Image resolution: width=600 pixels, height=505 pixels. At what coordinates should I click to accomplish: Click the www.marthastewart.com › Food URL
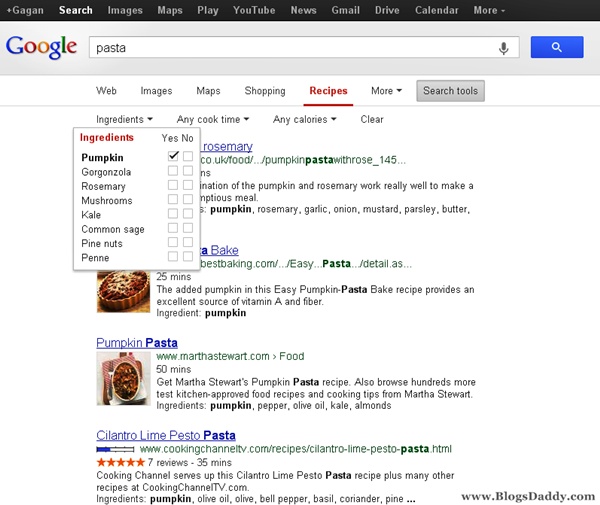[230, 356]
